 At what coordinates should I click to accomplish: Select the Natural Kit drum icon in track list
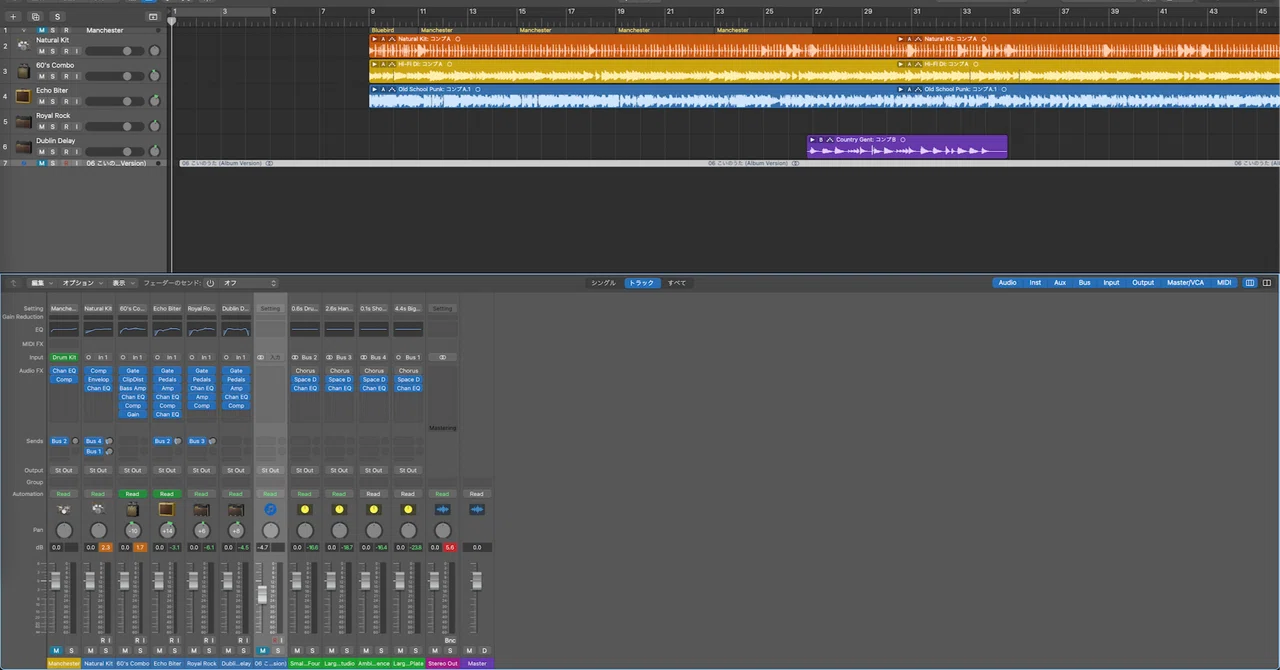pos(23,46)
